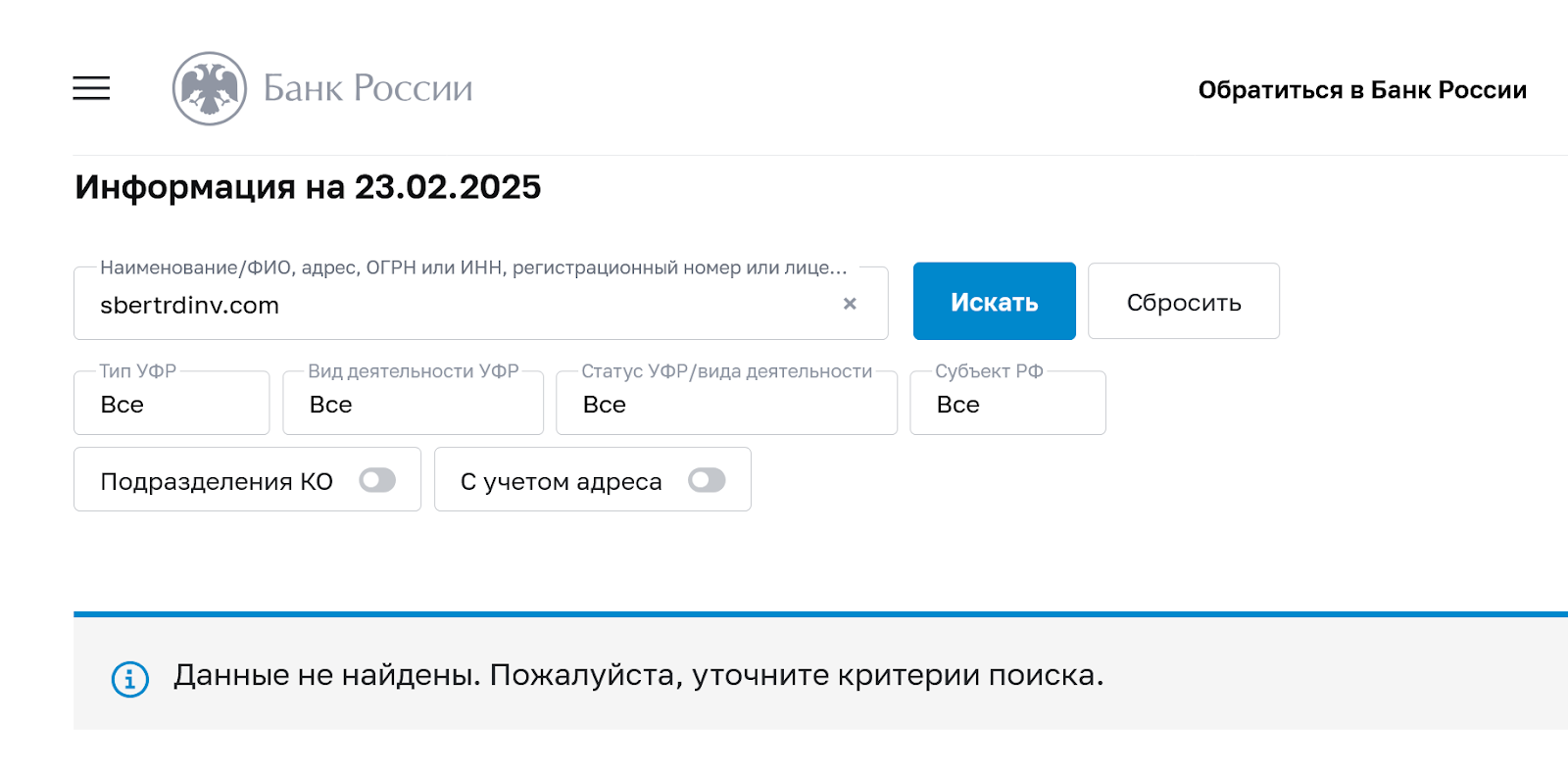Click the 'Данные не найдены' message text
This screenshot has width=1568, height=775.
[638, 675]
